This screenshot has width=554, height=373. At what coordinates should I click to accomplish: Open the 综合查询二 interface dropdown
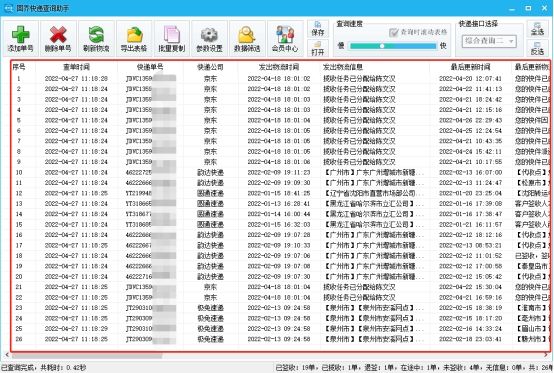pyautogui.click(x=489, y=41)
